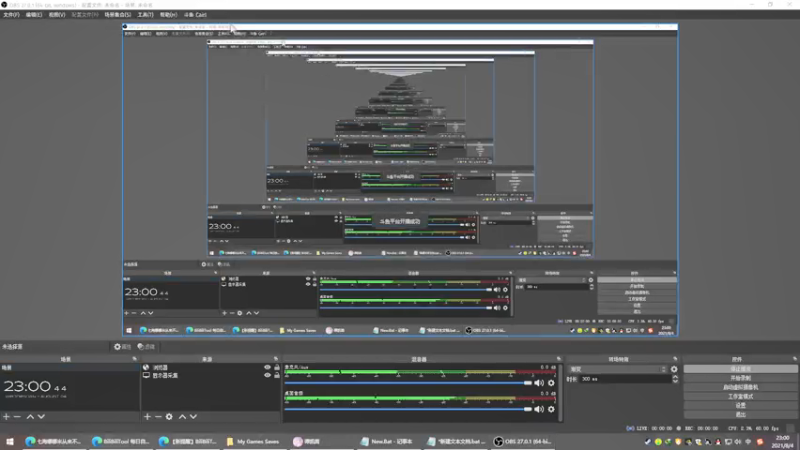Viewport: 800px width, 450px height.
Task: Remove selected scene with minus icon
Action: 17,417
